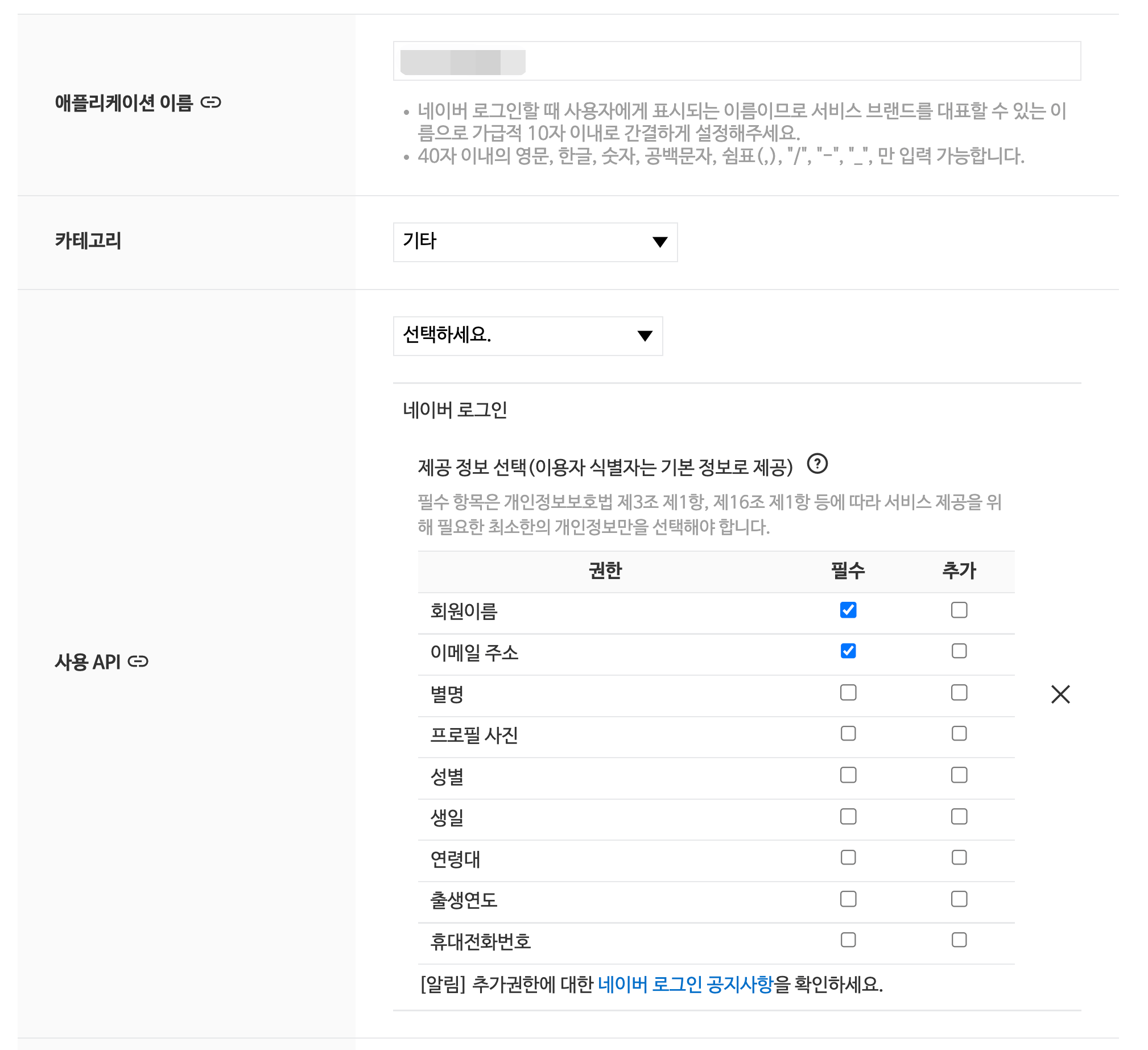The image size is (1148, 1050).
Task: Check 필수 checkbox for 별명
Action: 848,692
